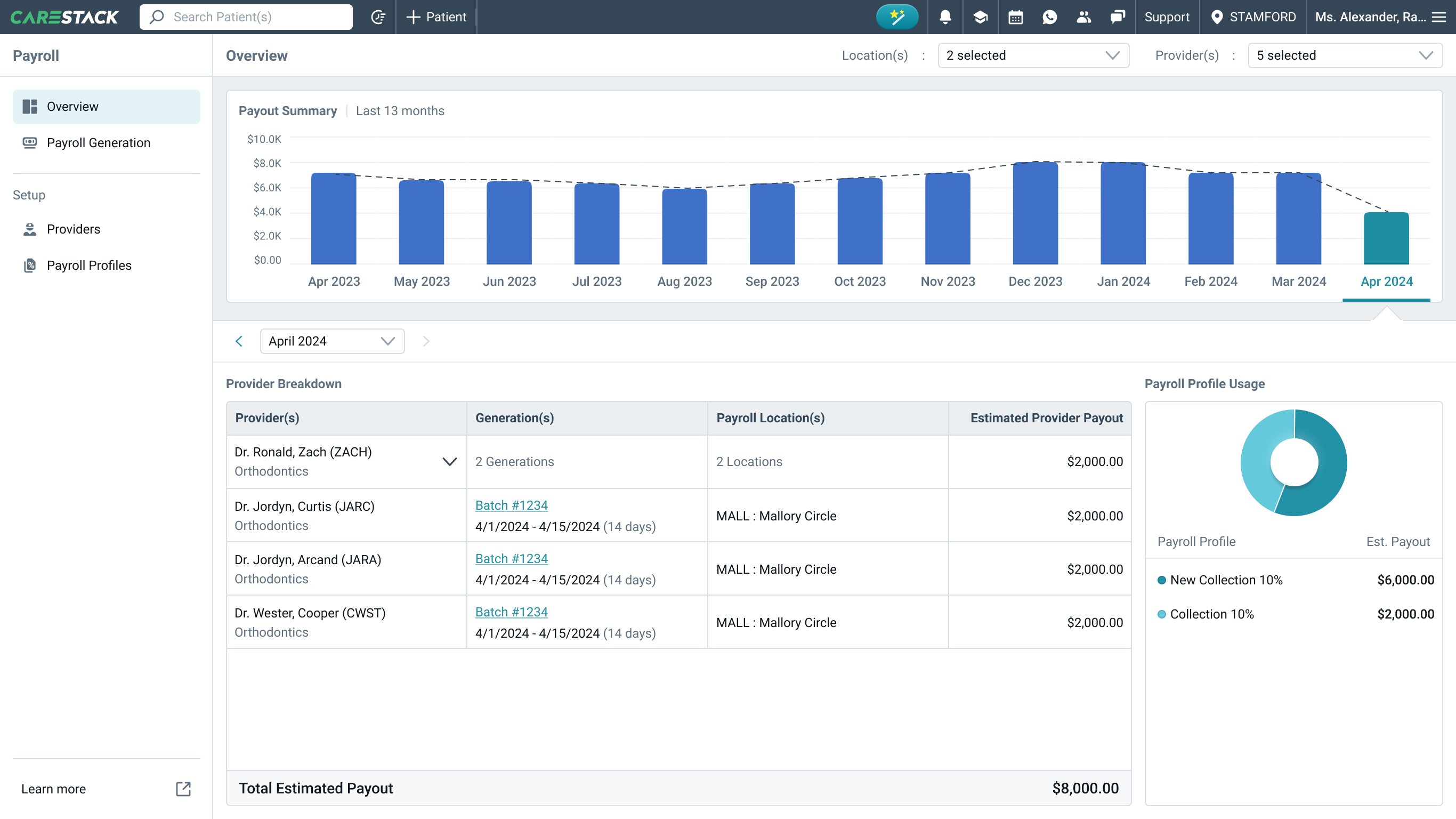Click the hamburger menu next to user name
1456x819 pixels.
(1439, 17)
